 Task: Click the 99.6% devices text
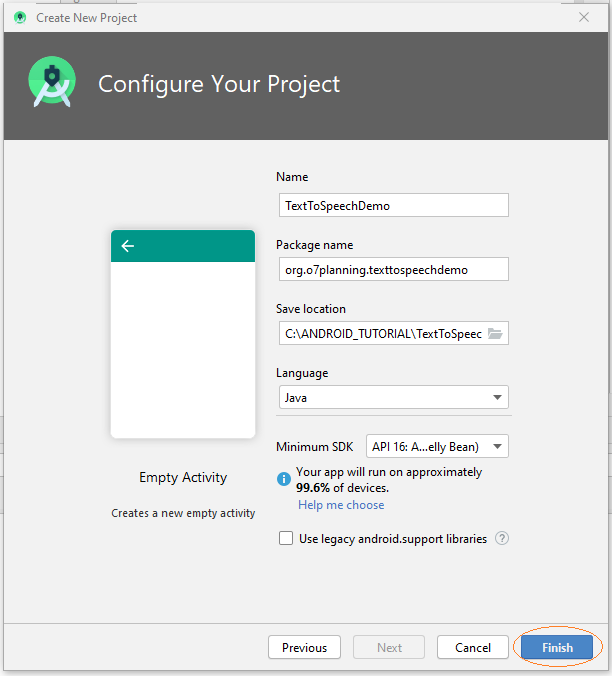click(342, 488)
